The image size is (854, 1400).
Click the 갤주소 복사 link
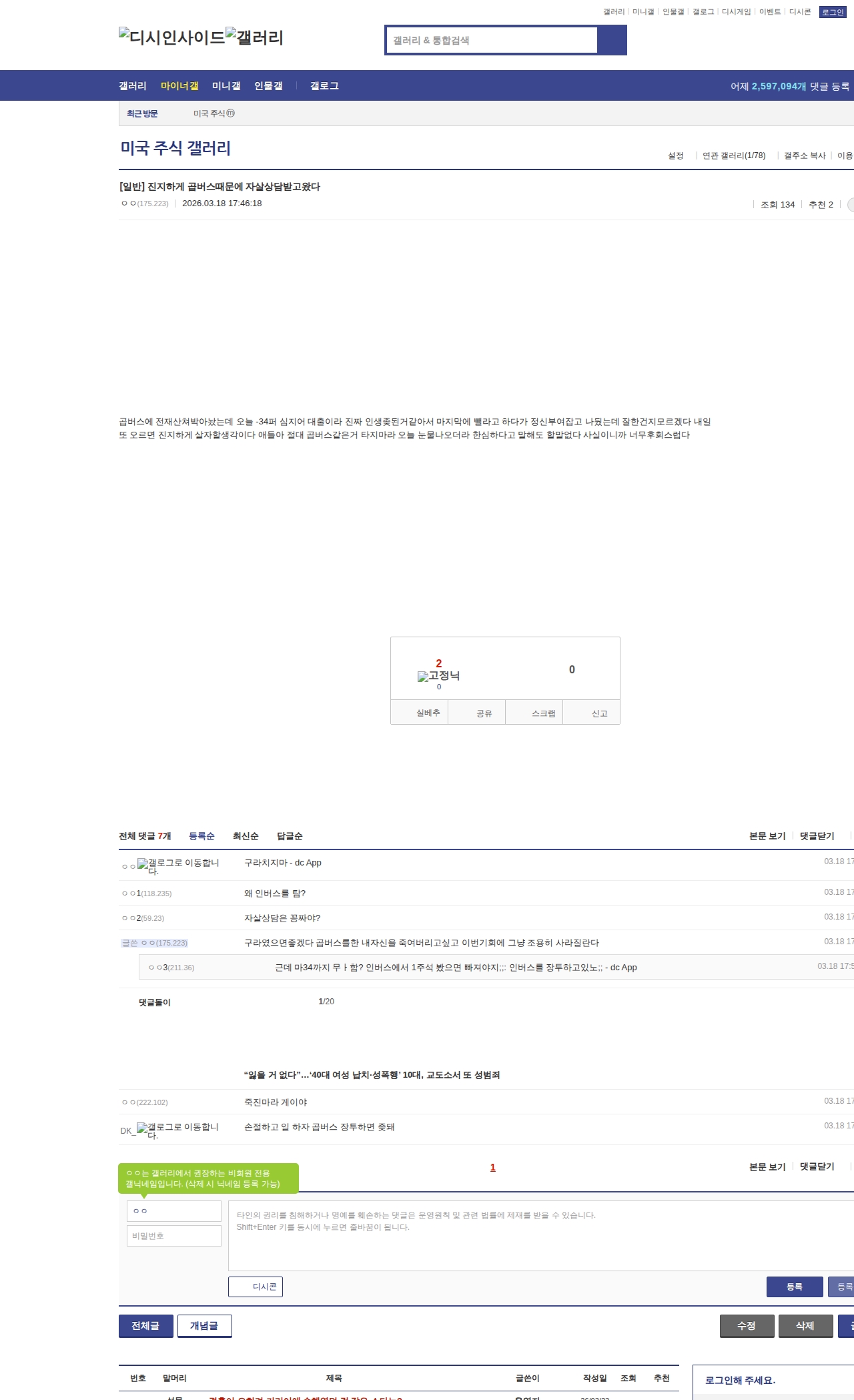[805, 155]
